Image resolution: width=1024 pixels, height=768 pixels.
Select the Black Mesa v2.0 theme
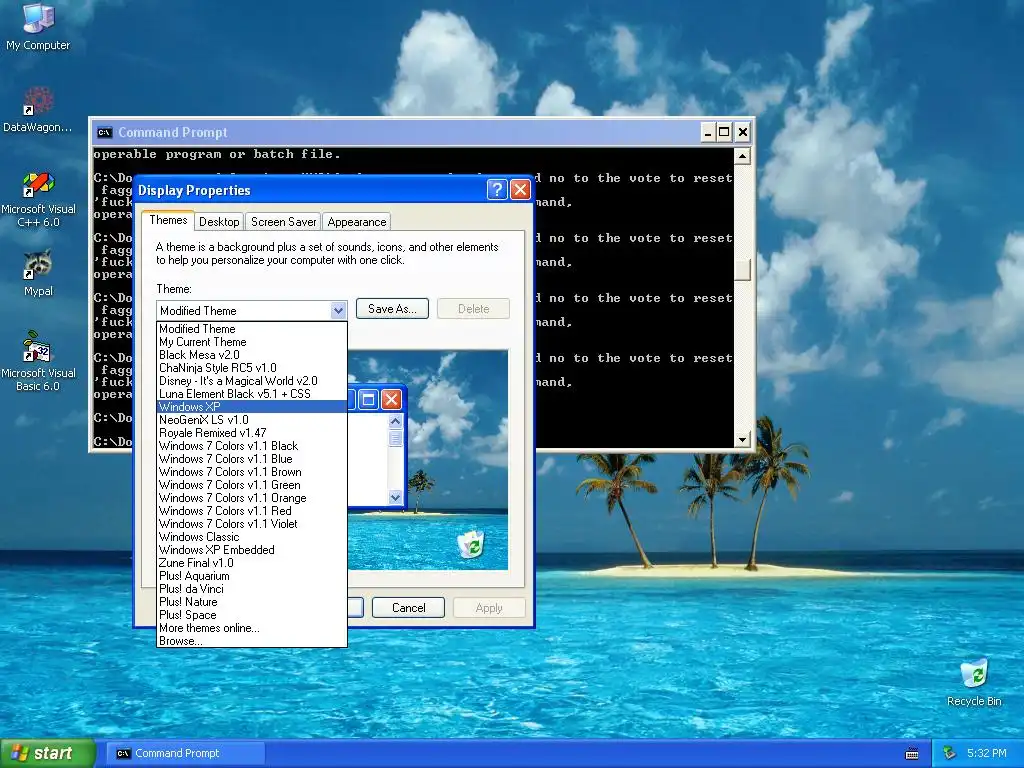[x=252, y=355]
